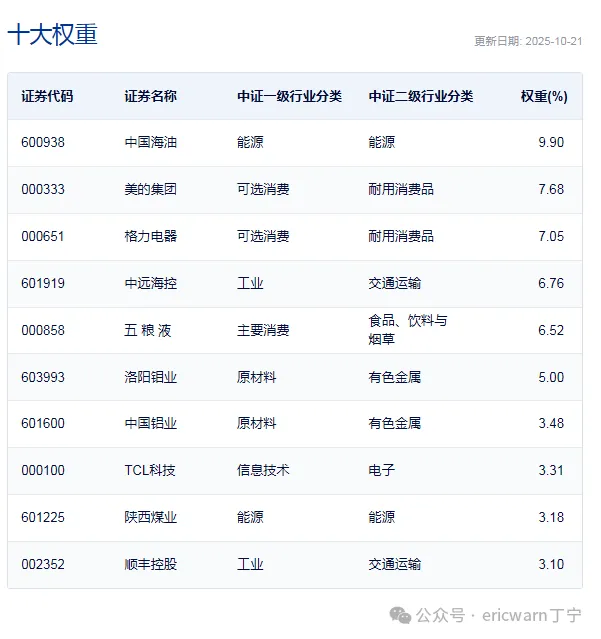Click the 中证一级行业分类 column header
This screenshot has height=639, width=601.
coord(289,97)
